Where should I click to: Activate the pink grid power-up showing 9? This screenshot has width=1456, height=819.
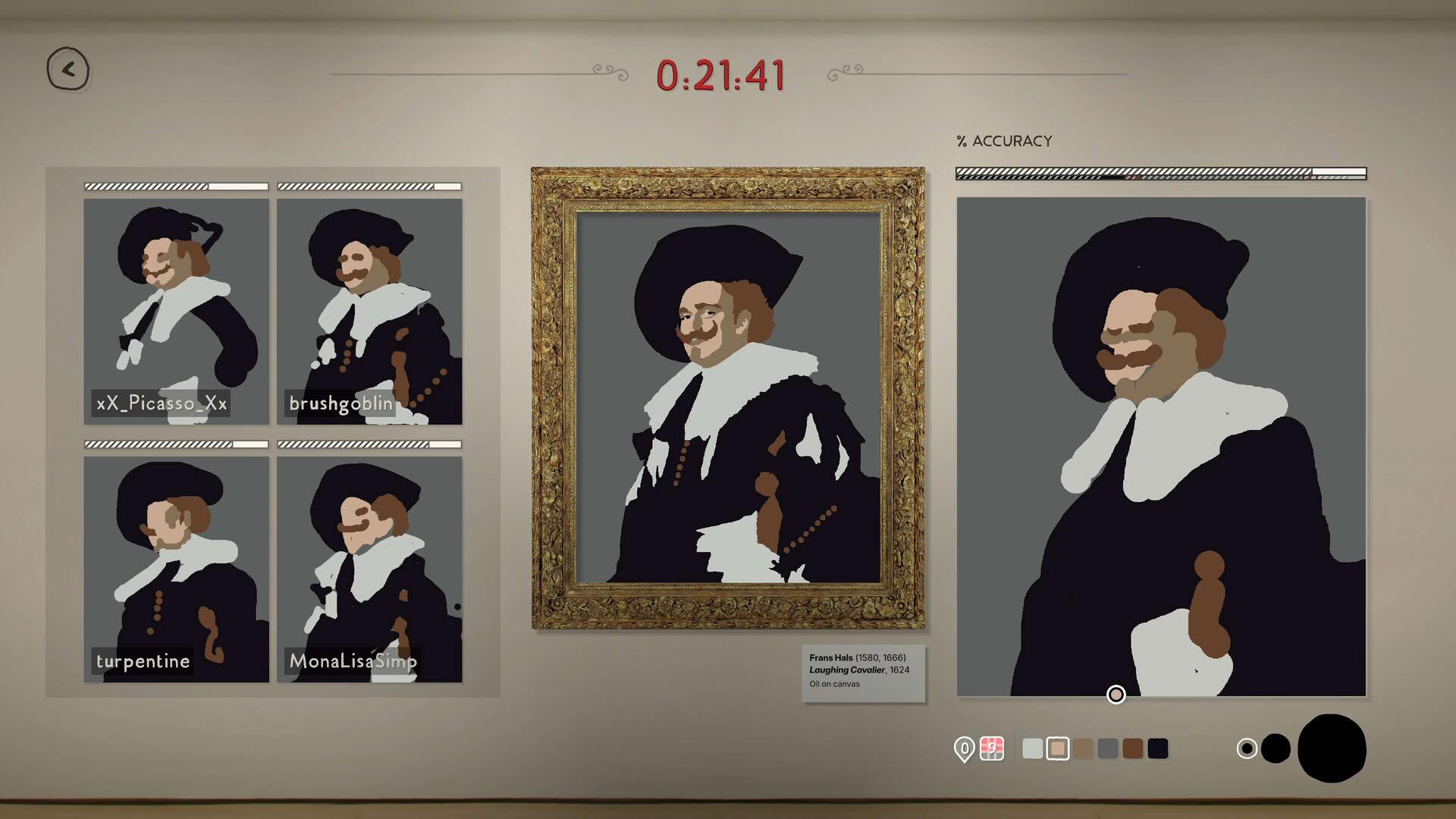pyautogui.click(x=992, y=748)
